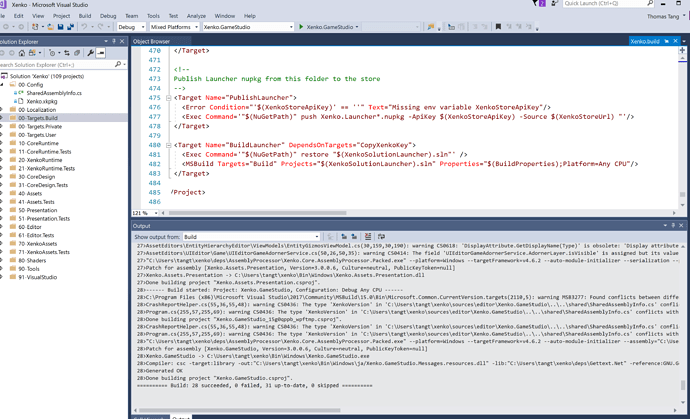The width and height of the screenshot is (690, 419).
Task: Open the zoom level 121 % dropdown
Action: click(x=145, y=213)
